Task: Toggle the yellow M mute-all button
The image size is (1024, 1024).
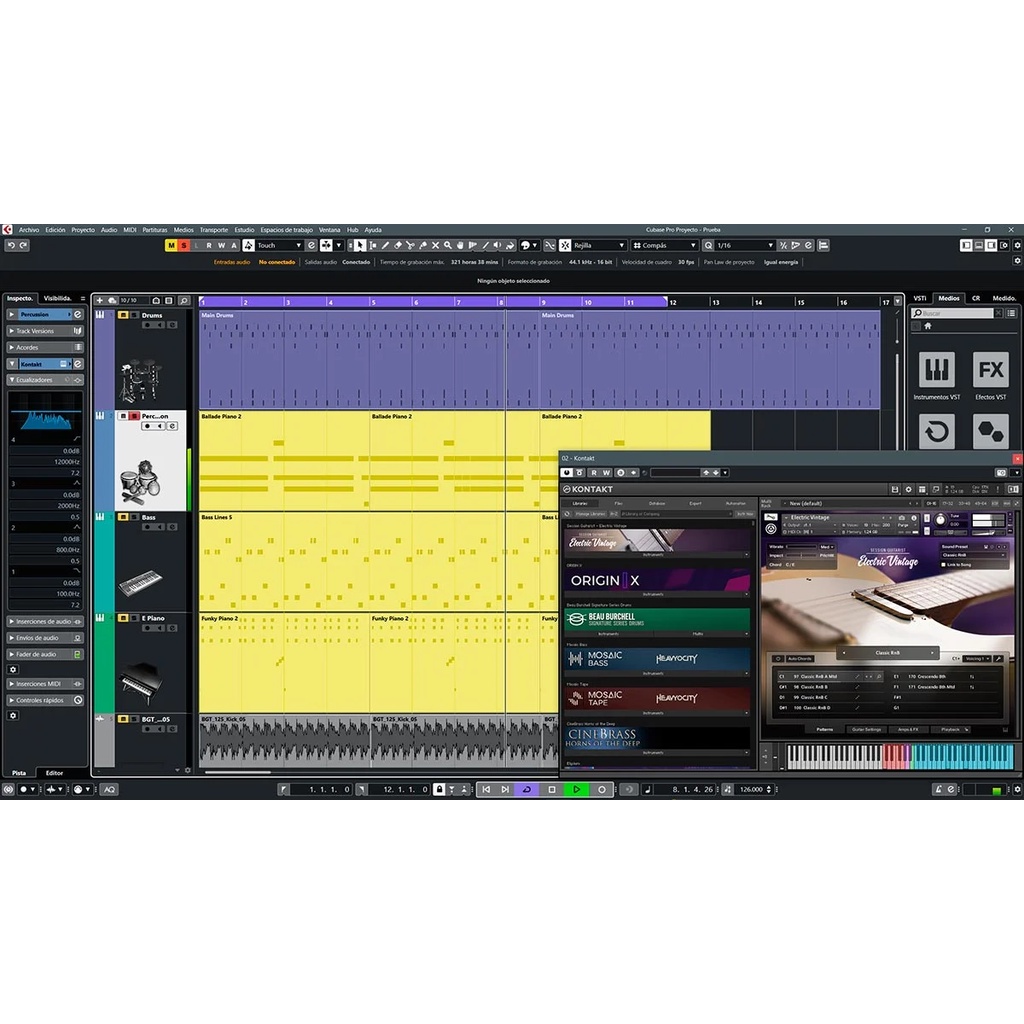Action: click(171, 246)
